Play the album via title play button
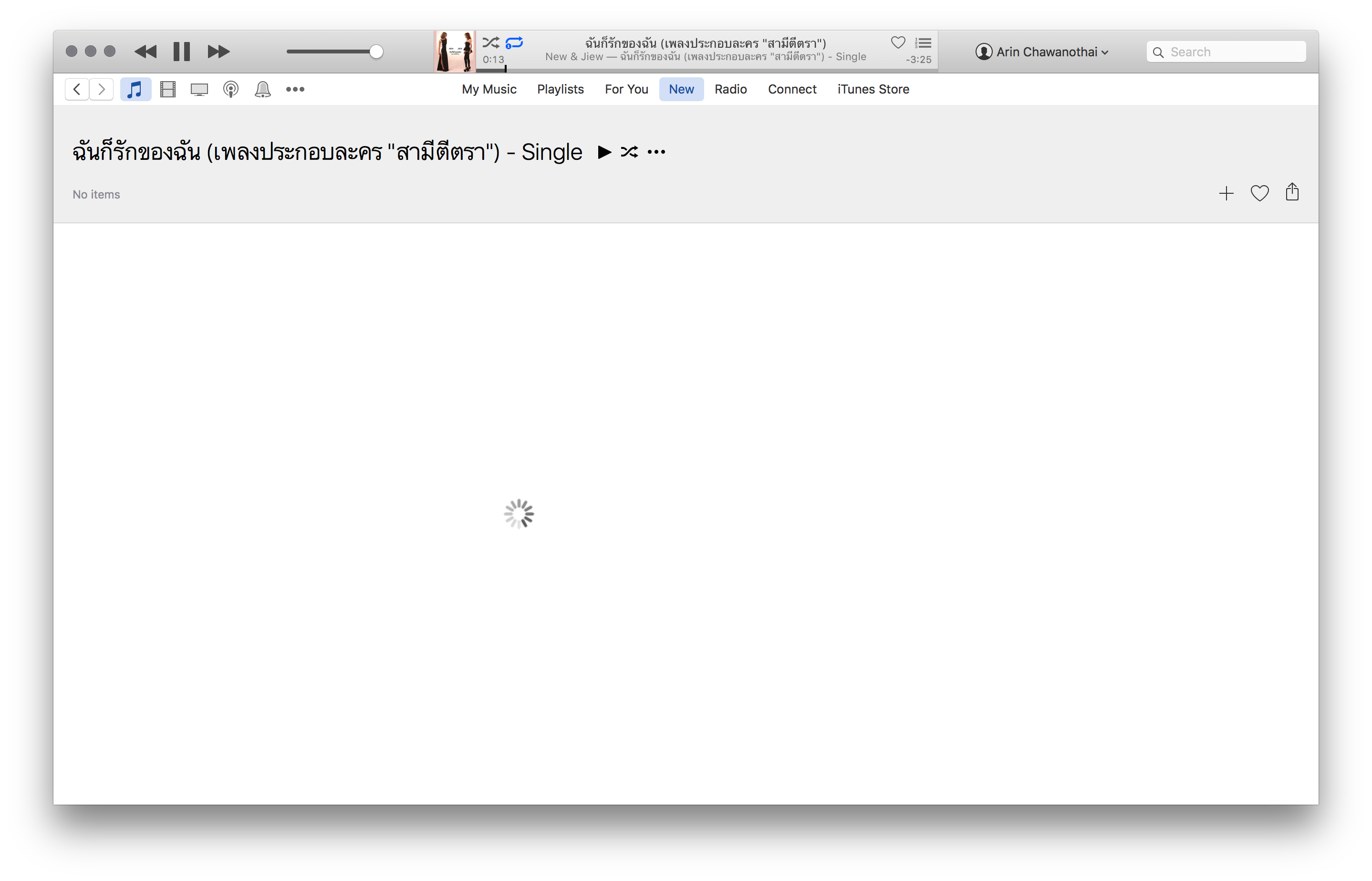 click(x=603, y=152)
